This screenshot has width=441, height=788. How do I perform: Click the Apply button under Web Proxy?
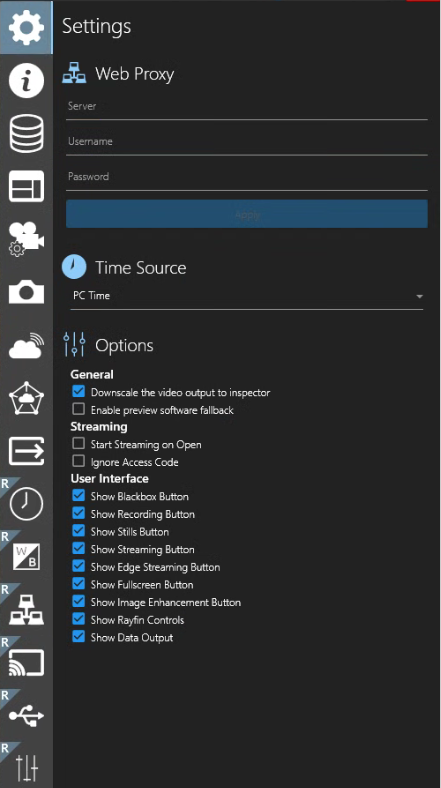click(247, 215)
